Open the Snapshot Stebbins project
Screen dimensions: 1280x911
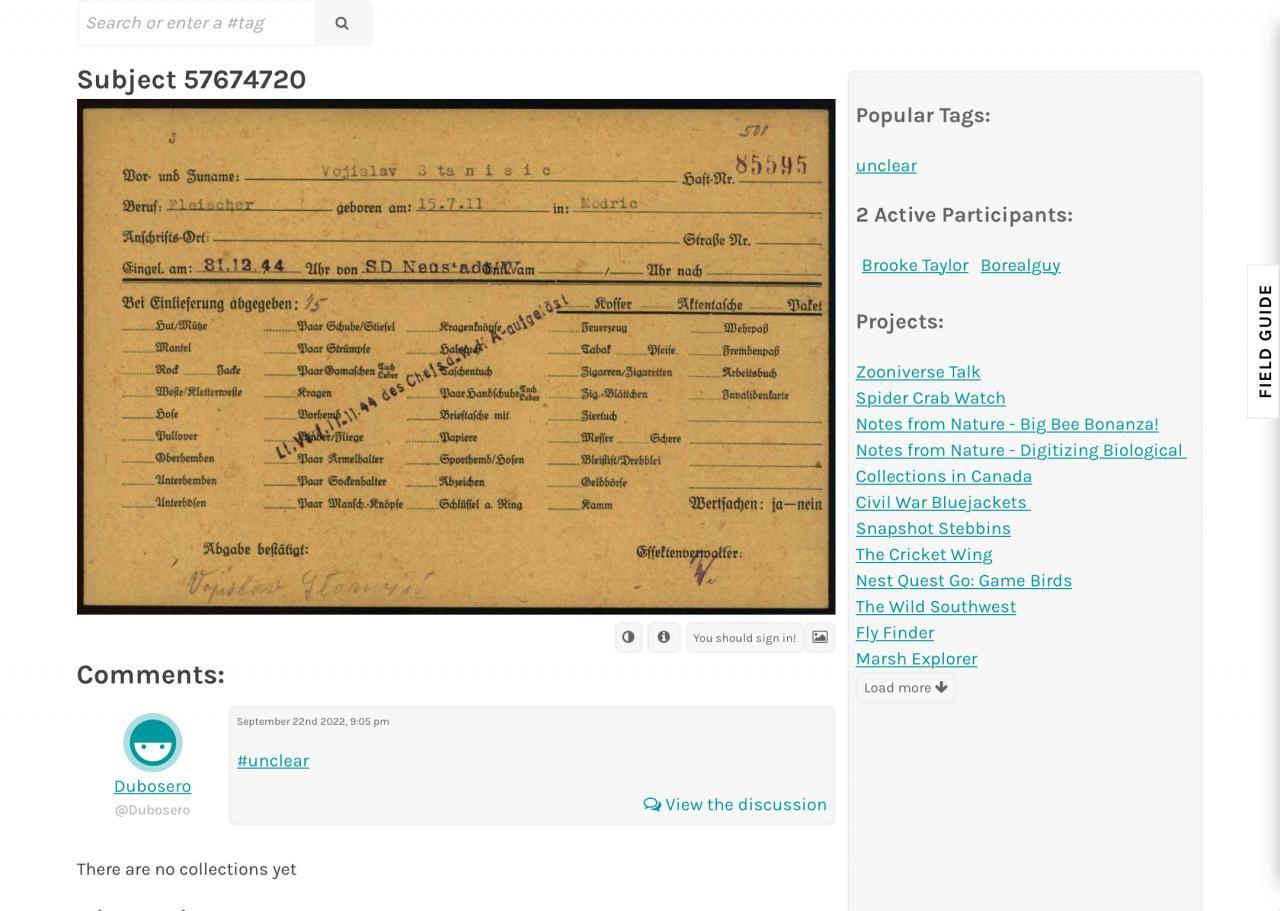[933, 528]
